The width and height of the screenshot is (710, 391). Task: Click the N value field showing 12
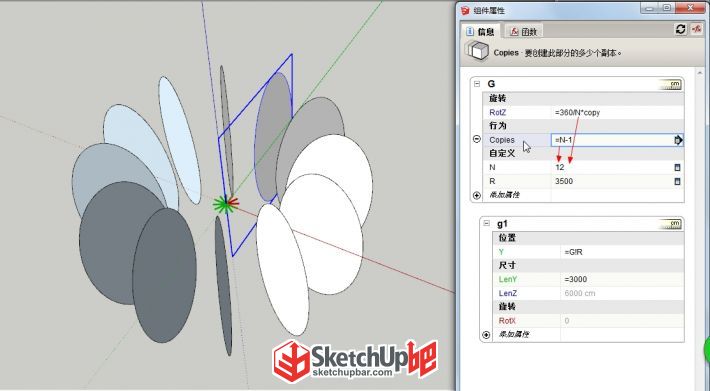point(612,167)
